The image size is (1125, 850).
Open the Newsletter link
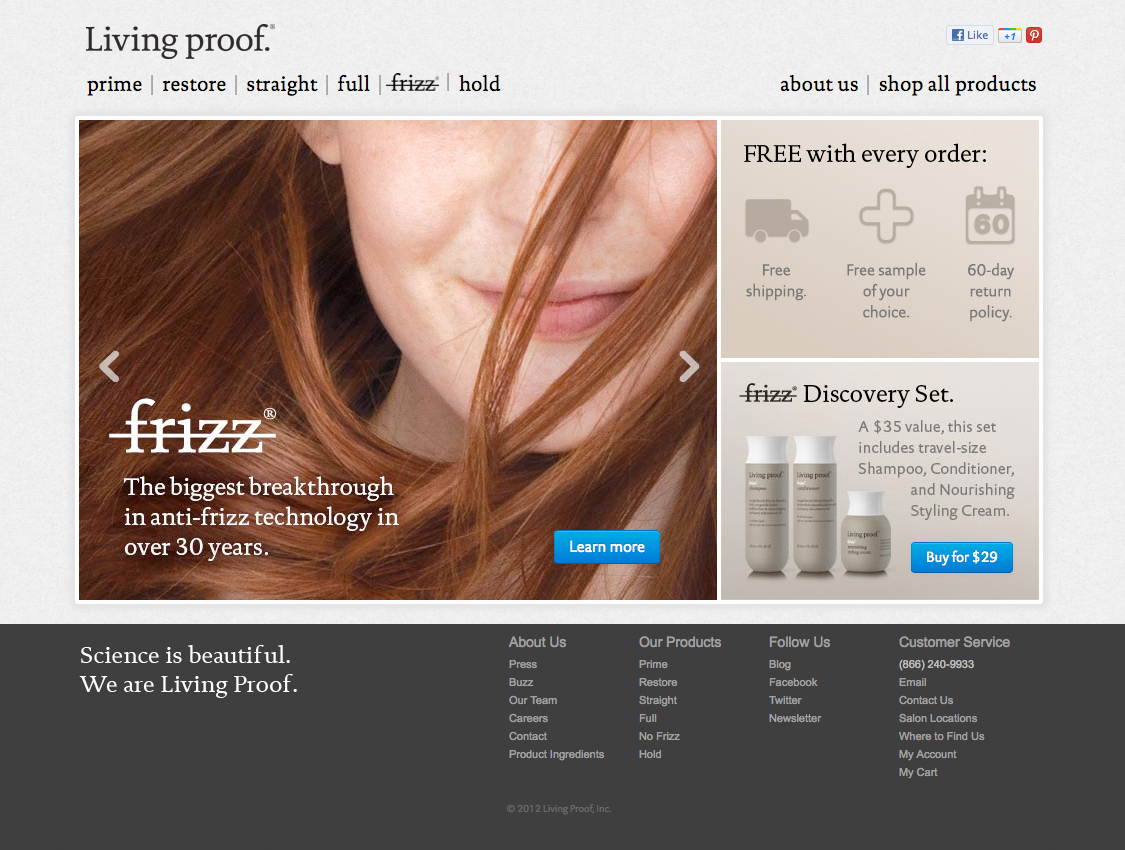coord(795,718)
